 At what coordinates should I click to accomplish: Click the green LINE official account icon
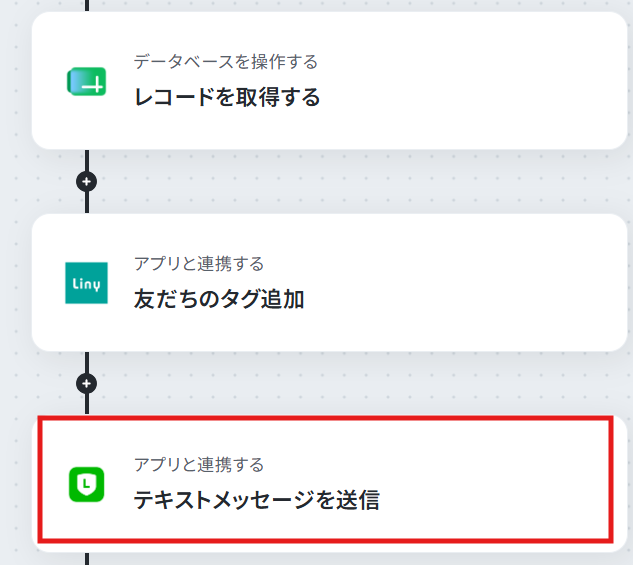coord(86,484)
